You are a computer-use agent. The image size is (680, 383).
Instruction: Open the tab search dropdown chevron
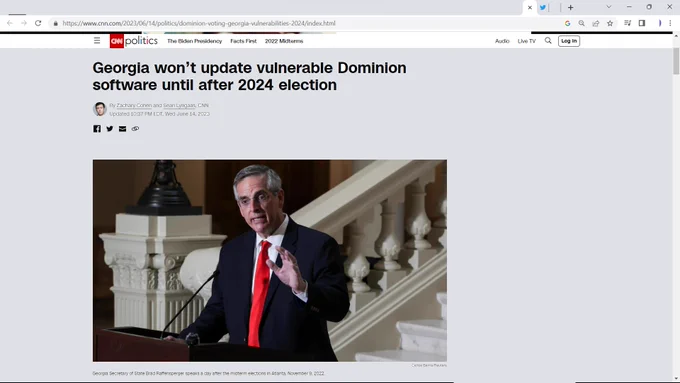(609, 7)
